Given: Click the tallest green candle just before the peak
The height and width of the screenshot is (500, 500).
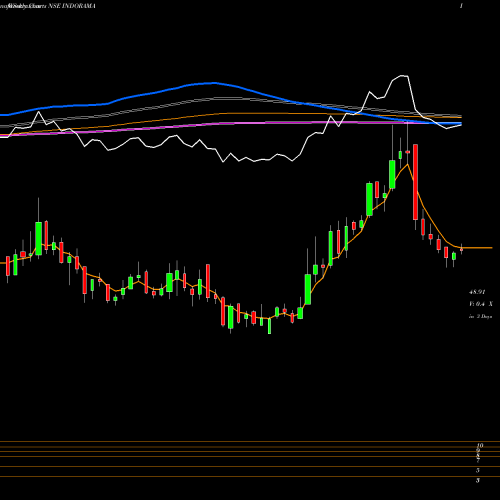Looking at the screenshot, I should click(x=392, y=174).
